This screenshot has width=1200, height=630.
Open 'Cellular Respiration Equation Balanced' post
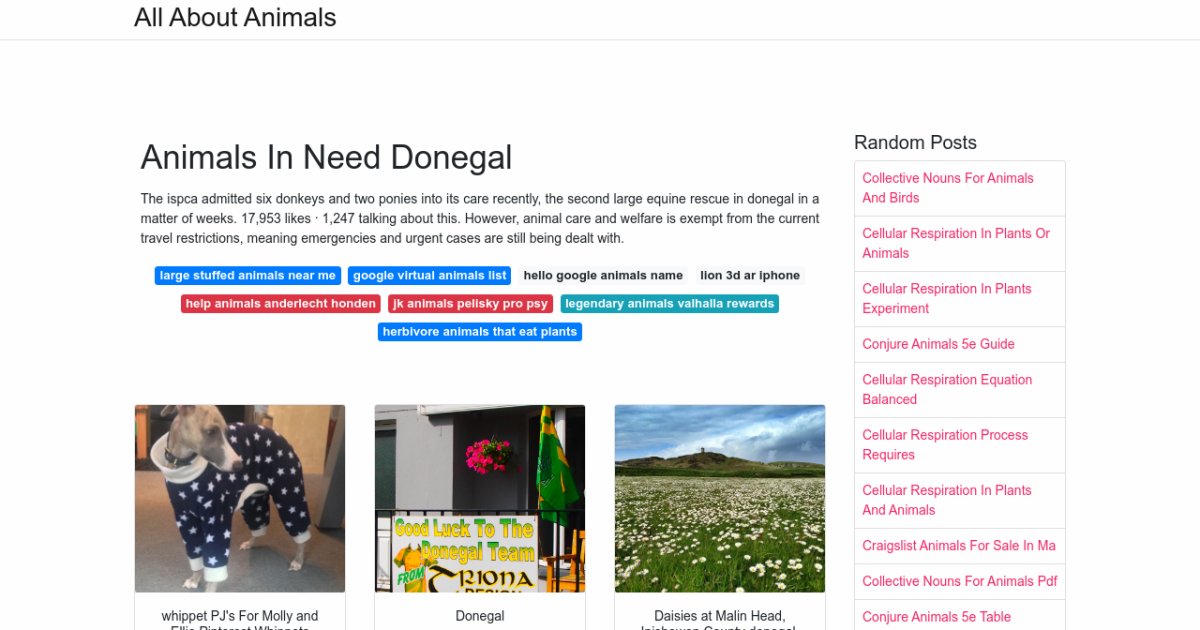click(947, 389)
